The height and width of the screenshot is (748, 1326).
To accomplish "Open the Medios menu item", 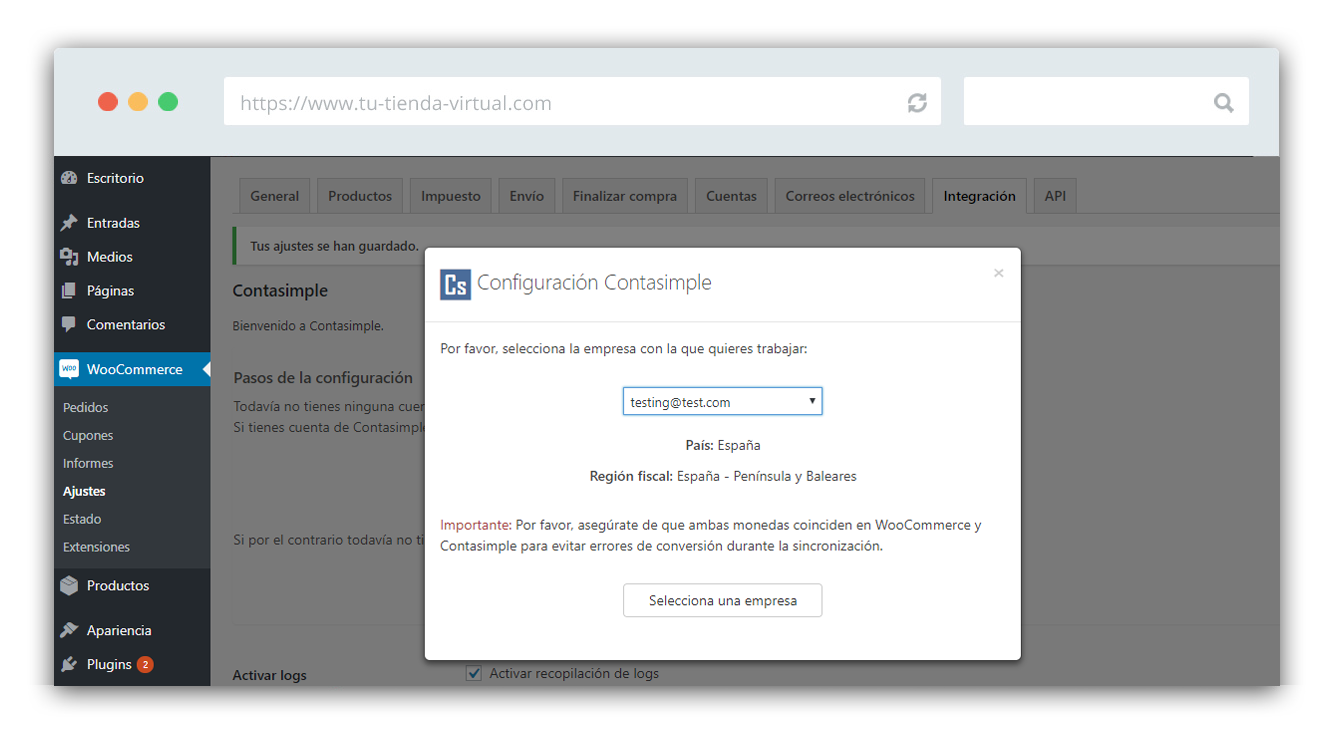I will tap(132, 257).
